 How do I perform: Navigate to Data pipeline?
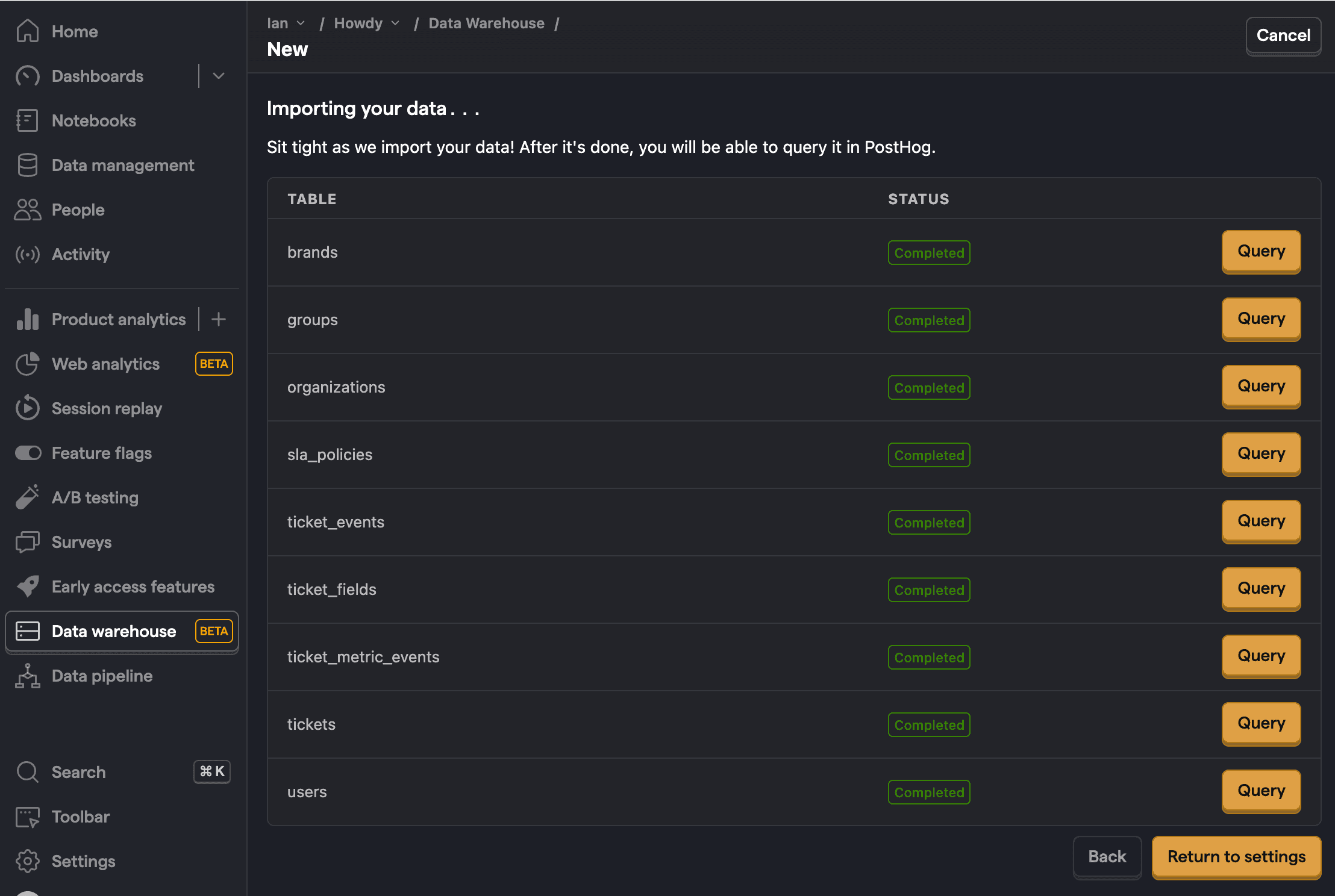point(102,676)
